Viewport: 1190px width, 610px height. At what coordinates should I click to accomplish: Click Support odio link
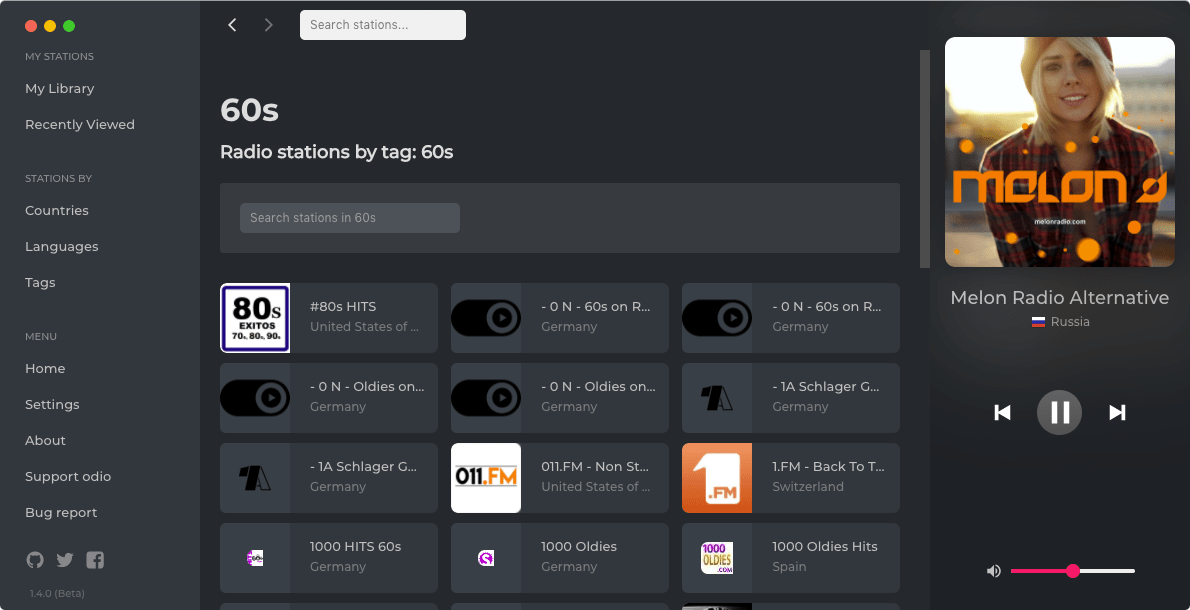tap(68, 476)
